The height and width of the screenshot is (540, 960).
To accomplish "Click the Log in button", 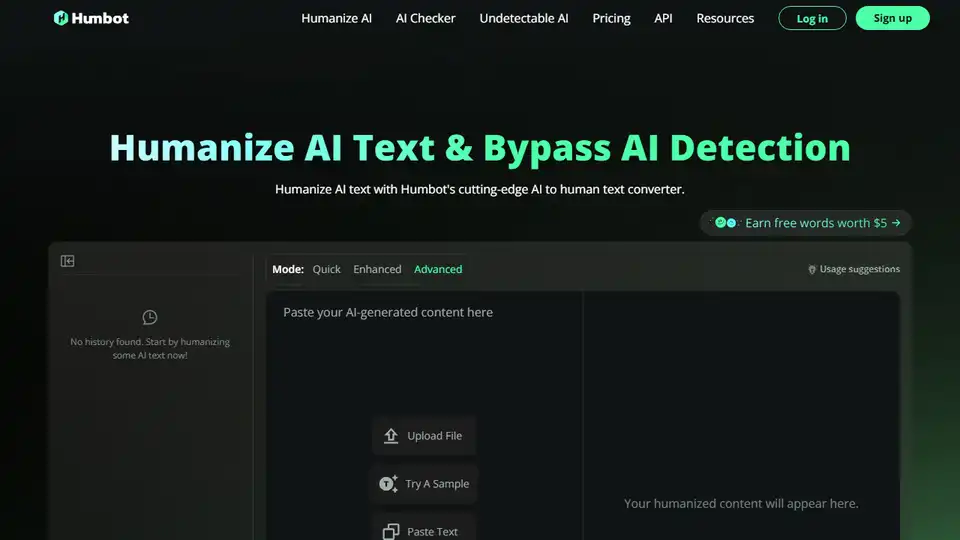I will click(x=812, y=18).
